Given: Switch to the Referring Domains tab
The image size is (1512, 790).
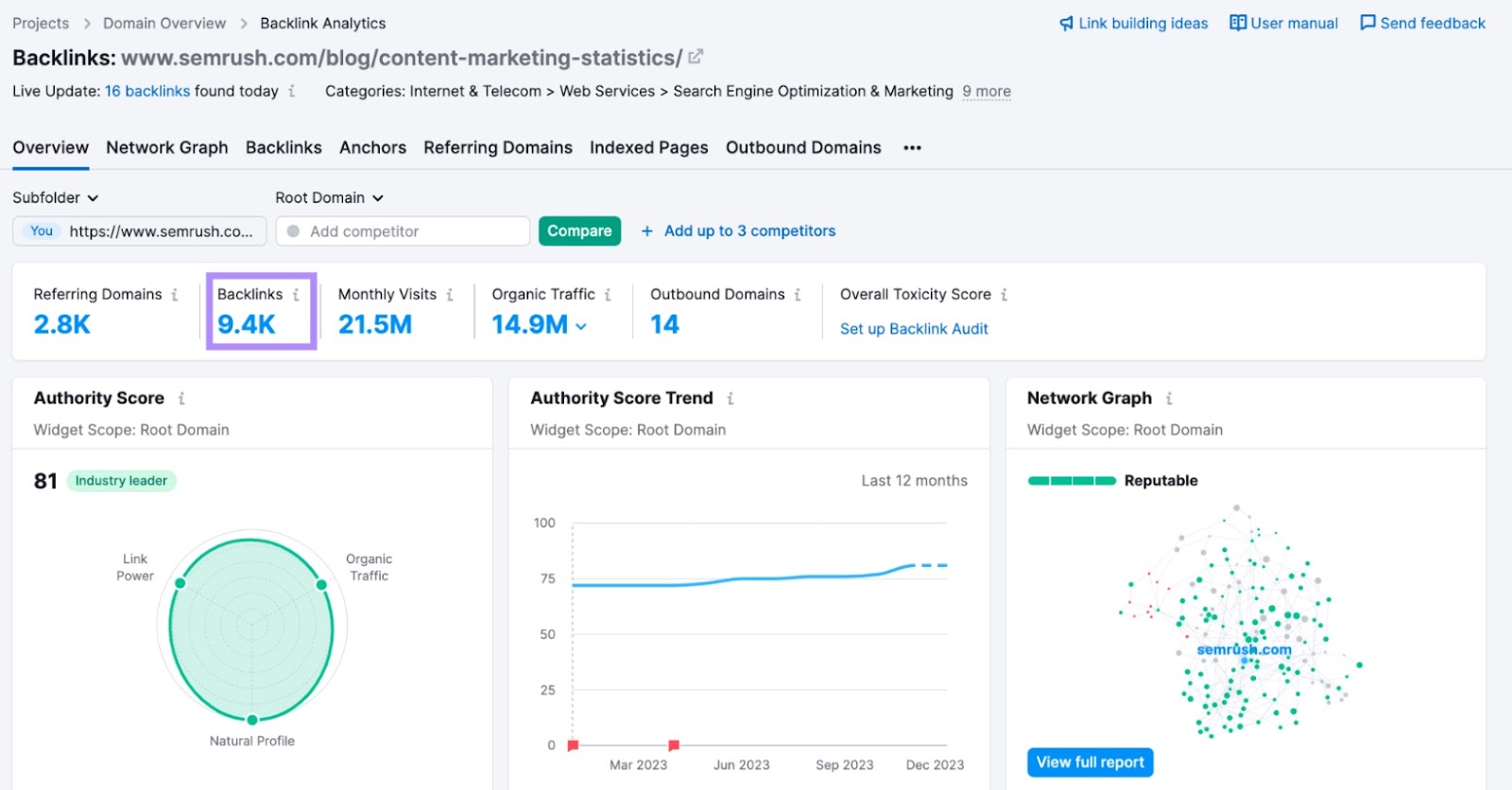Looking at the screenshot, I should click(497, 148).
